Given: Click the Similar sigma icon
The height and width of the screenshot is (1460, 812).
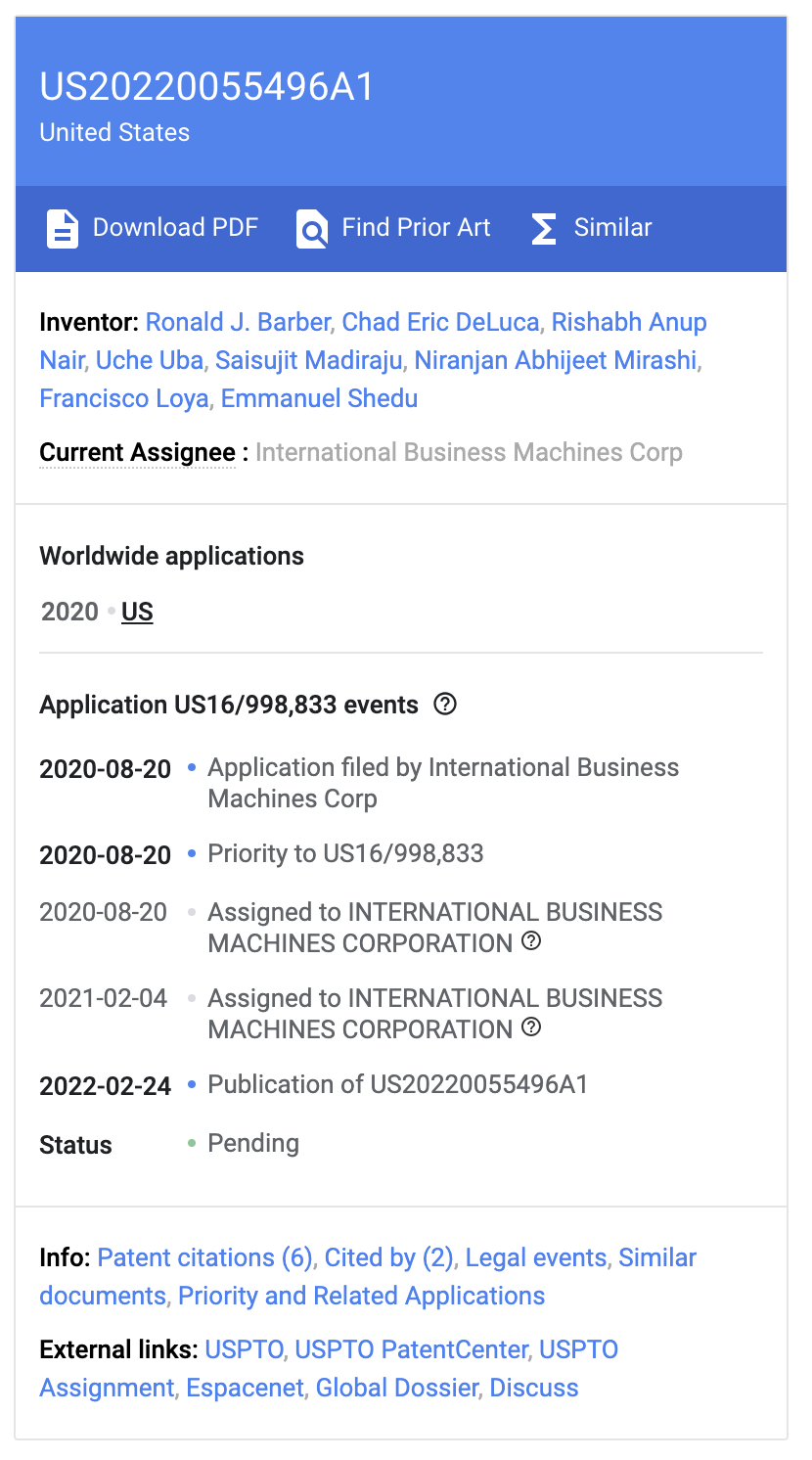Looking at the screenshot, I should (x=544, y=228).
